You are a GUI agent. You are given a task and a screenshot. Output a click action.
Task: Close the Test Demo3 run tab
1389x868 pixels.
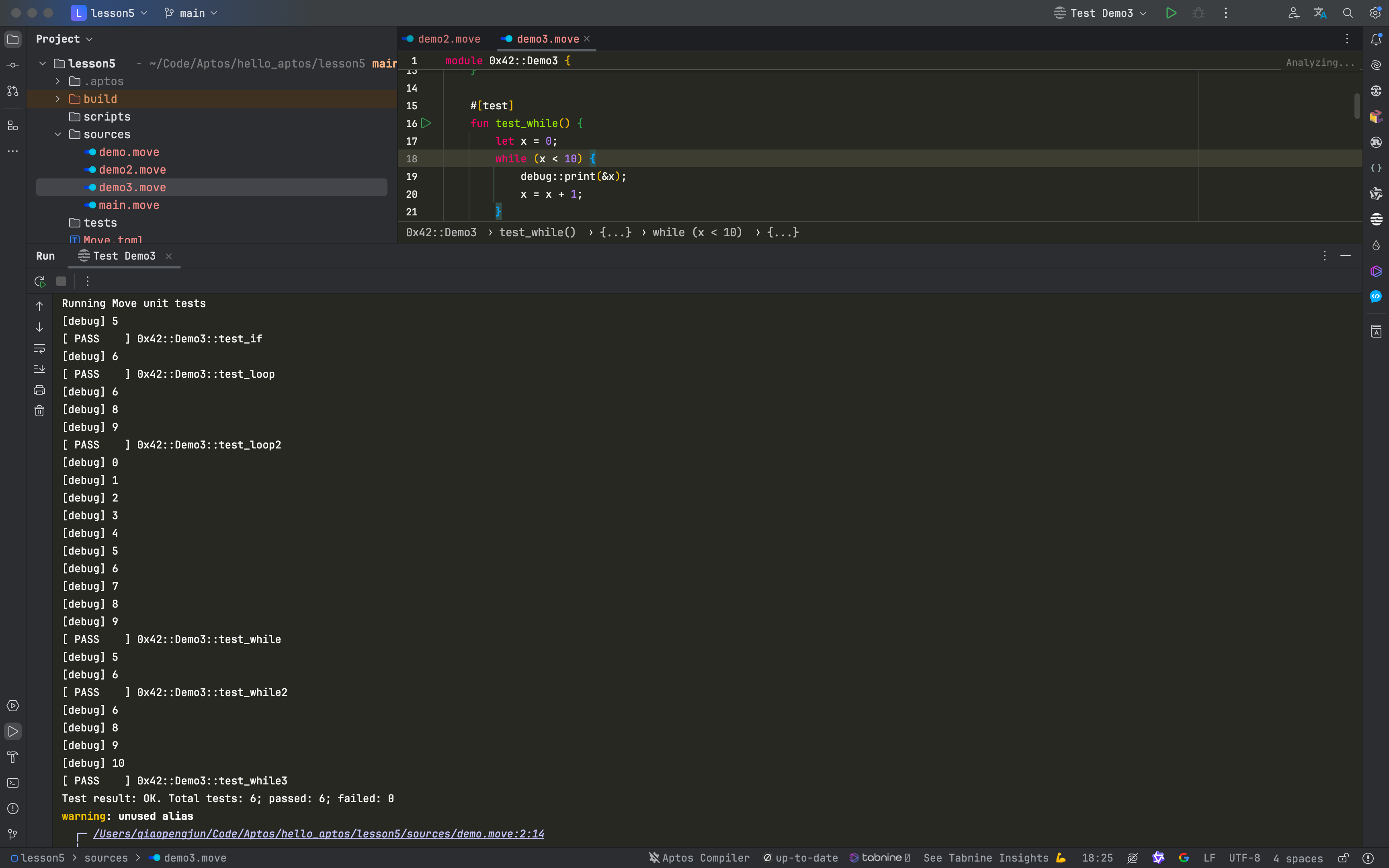169,256
